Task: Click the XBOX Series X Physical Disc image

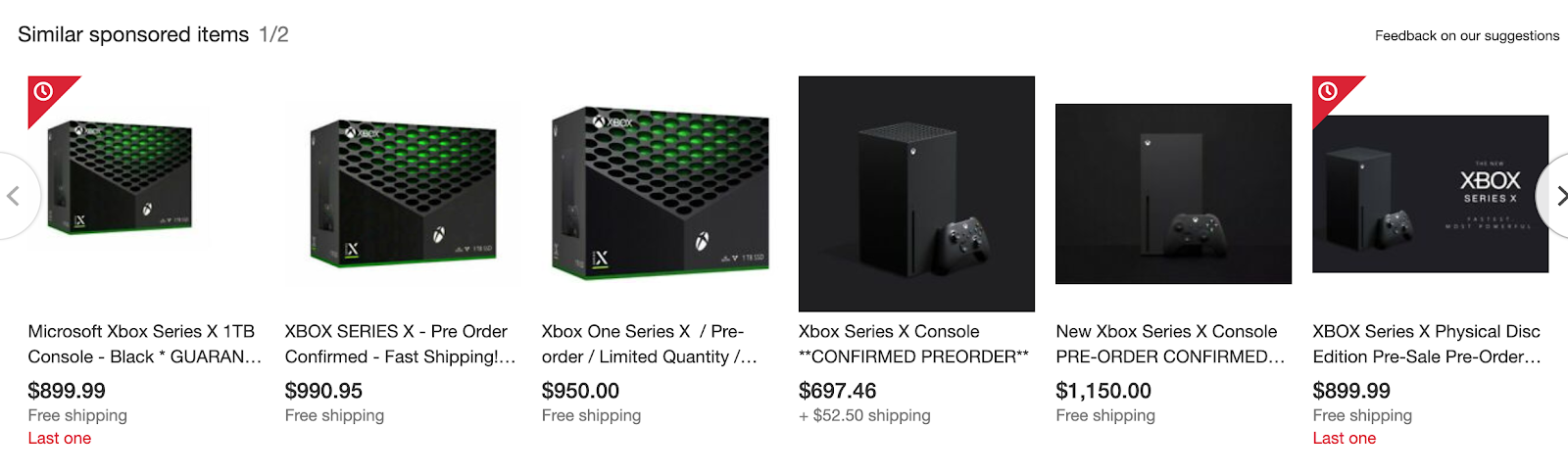Action: point(1430,194)
